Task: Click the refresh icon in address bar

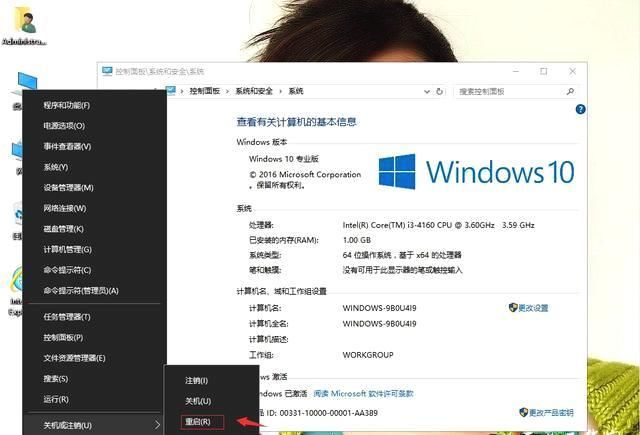Action: pyautogui.click(x=439, y=91)
